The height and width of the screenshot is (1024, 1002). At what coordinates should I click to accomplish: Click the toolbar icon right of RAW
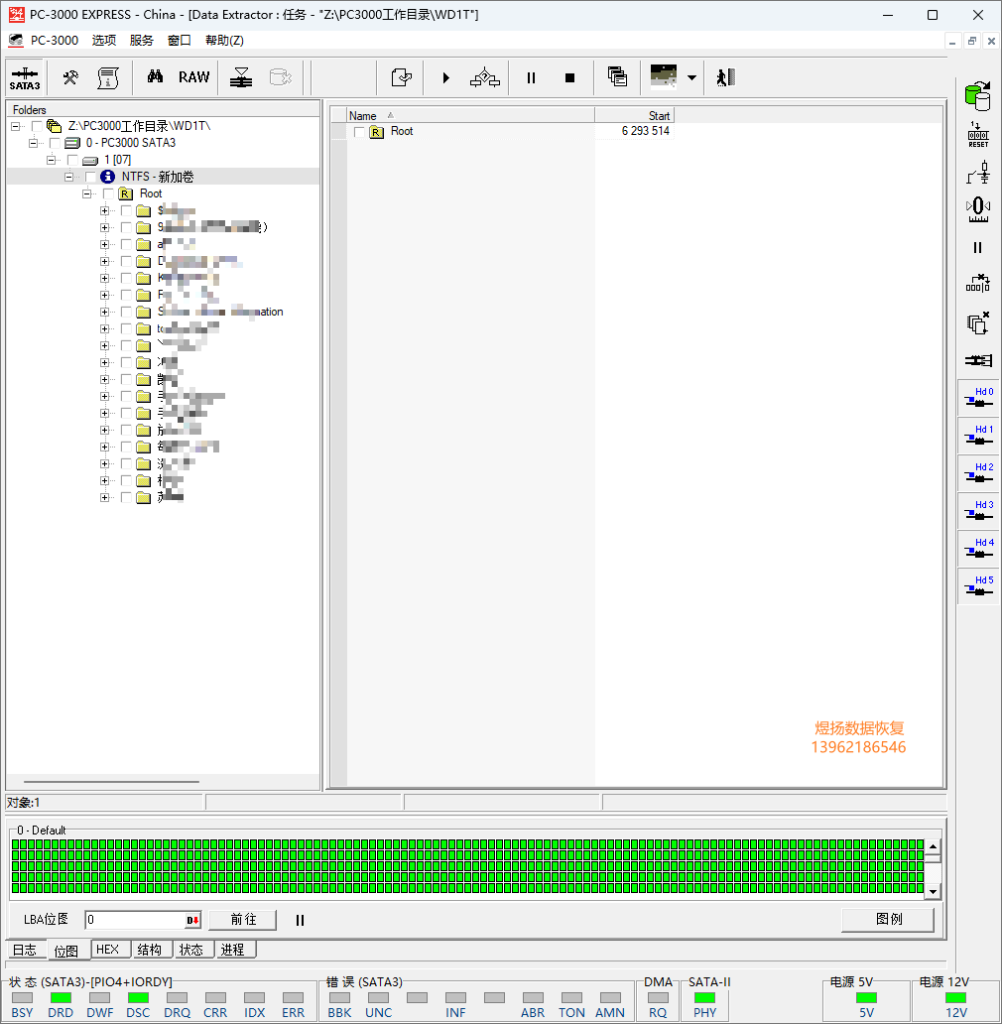click(241, 78)
